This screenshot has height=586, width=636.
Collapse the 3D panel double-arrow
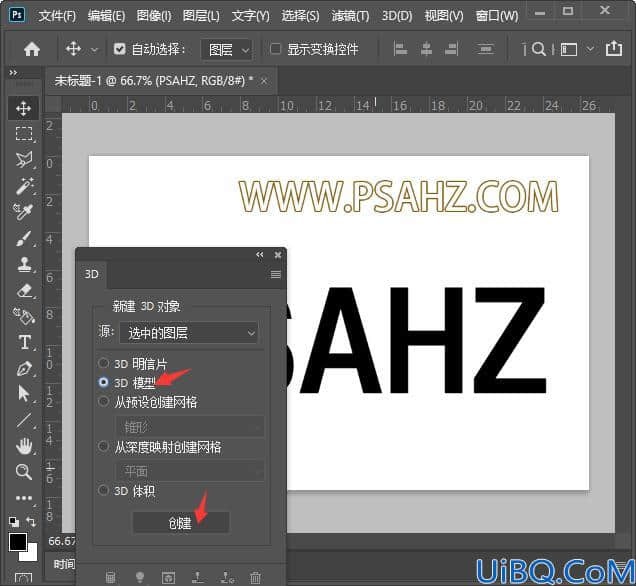point(260,255)
